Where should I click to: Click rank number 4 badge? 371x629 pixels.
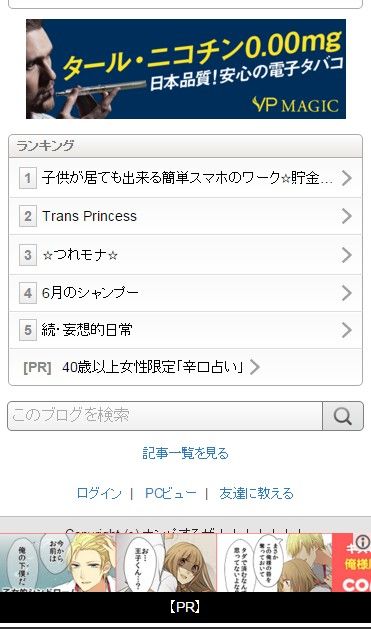click(28, 293)
